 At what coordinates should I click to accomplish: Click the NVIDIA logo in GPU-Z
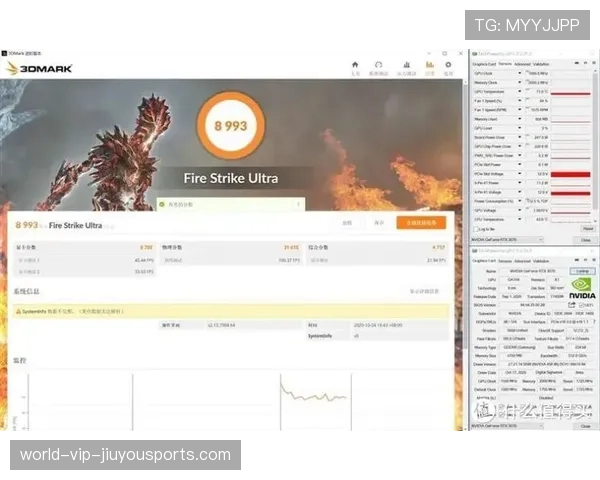click(582, 288)
